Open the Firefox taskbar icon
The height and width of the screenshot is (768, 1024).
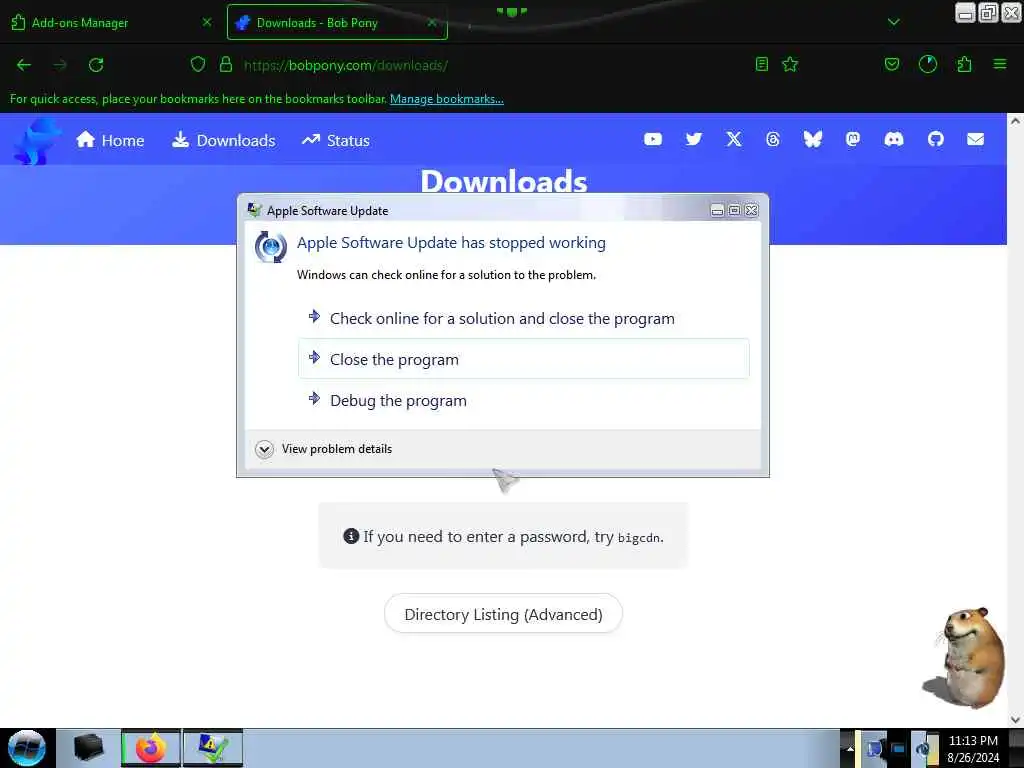tap(150, 748)
